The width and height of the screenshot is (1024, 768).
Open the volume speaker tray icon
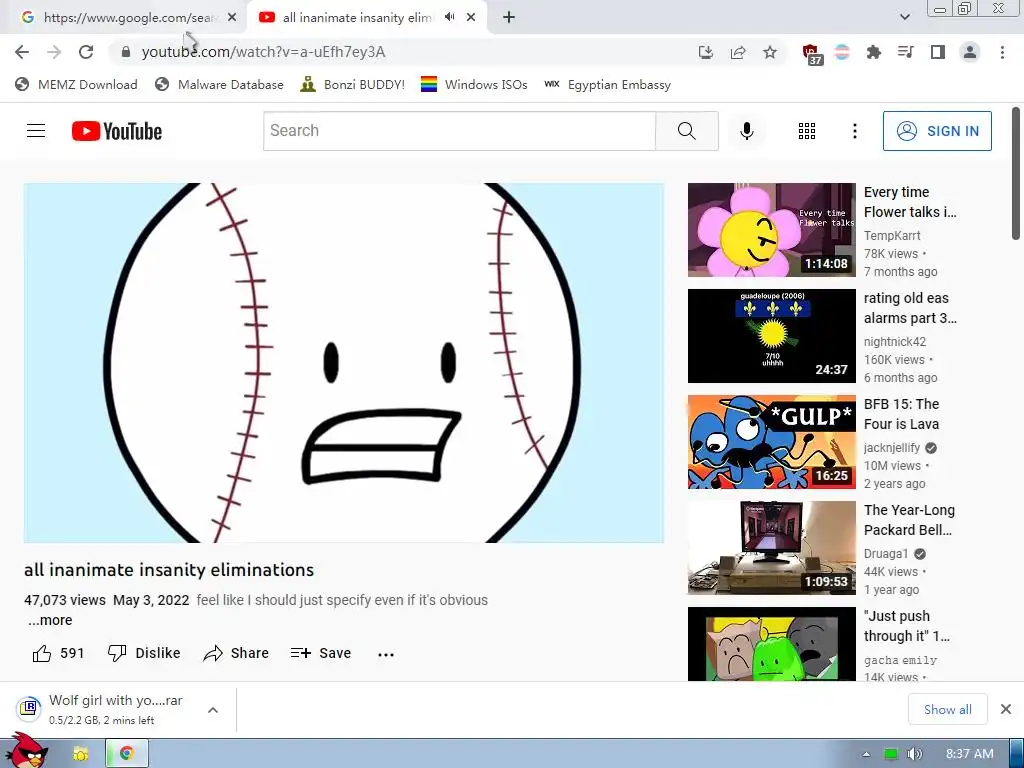coord(915,754)
